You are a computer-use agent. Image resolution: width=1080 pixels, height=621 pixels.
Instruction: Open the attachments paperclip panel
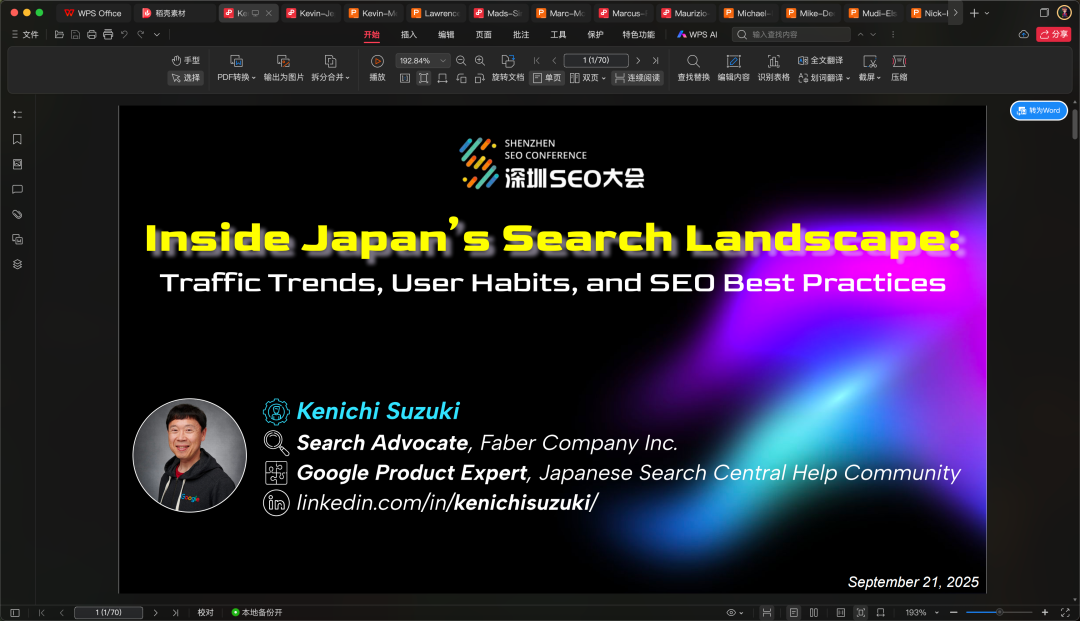coord(17,214)
